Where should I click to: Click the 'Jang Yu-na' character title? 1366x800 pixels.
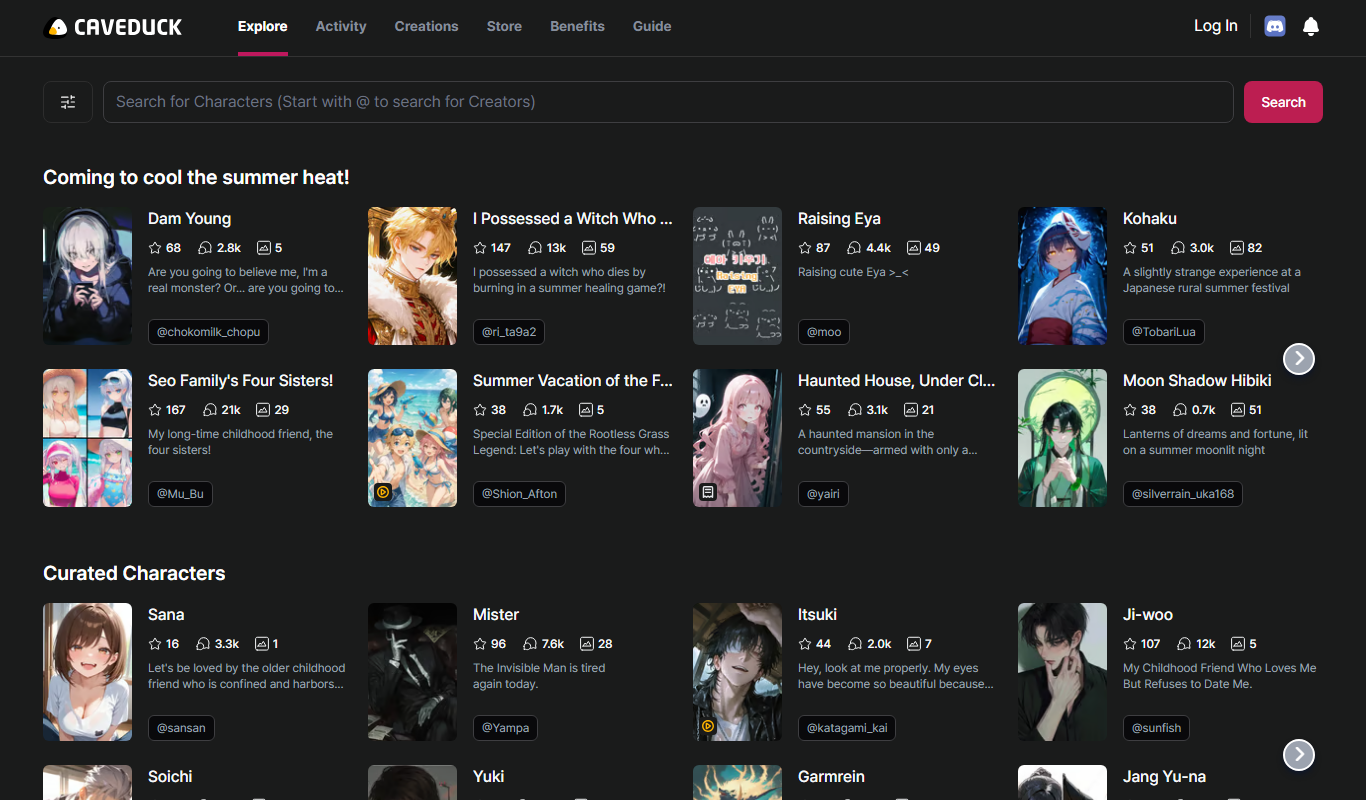(x=1164, y=777)
